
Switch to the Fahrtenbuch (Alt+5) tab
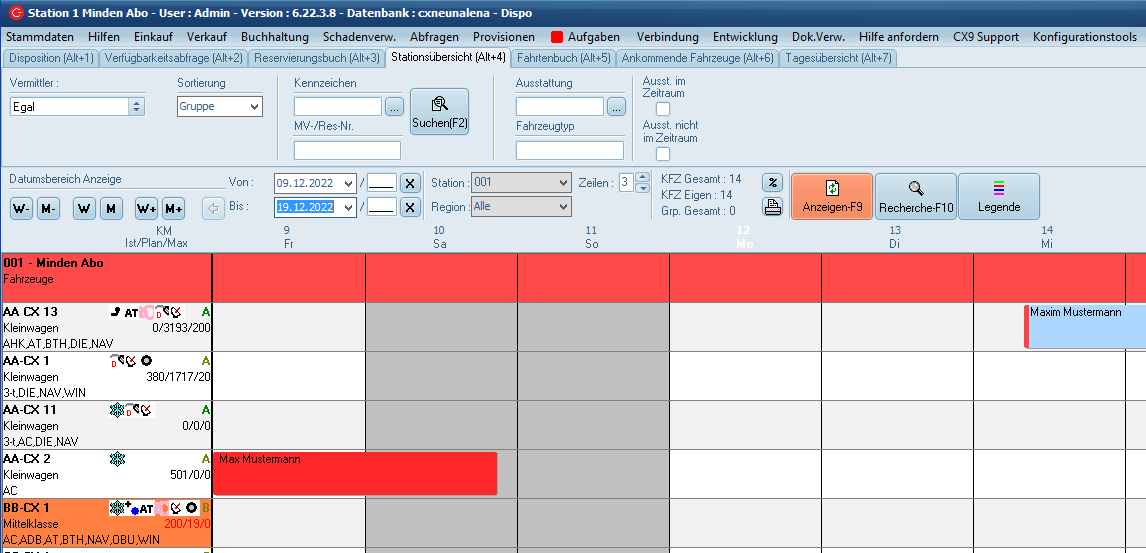click(x=563, y=58)
